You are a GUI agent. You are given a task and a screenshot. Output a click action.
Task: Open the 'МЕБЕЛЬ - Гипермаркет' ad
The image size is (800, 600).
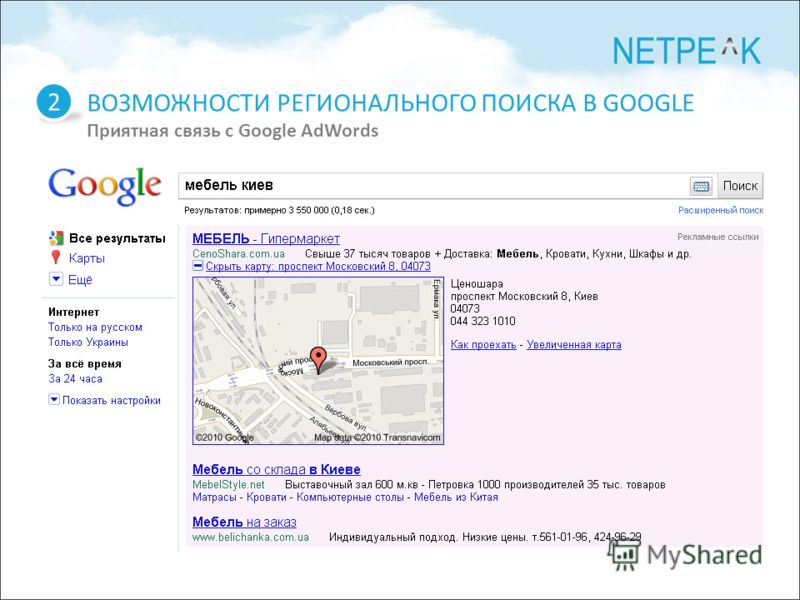click(266, 238)
